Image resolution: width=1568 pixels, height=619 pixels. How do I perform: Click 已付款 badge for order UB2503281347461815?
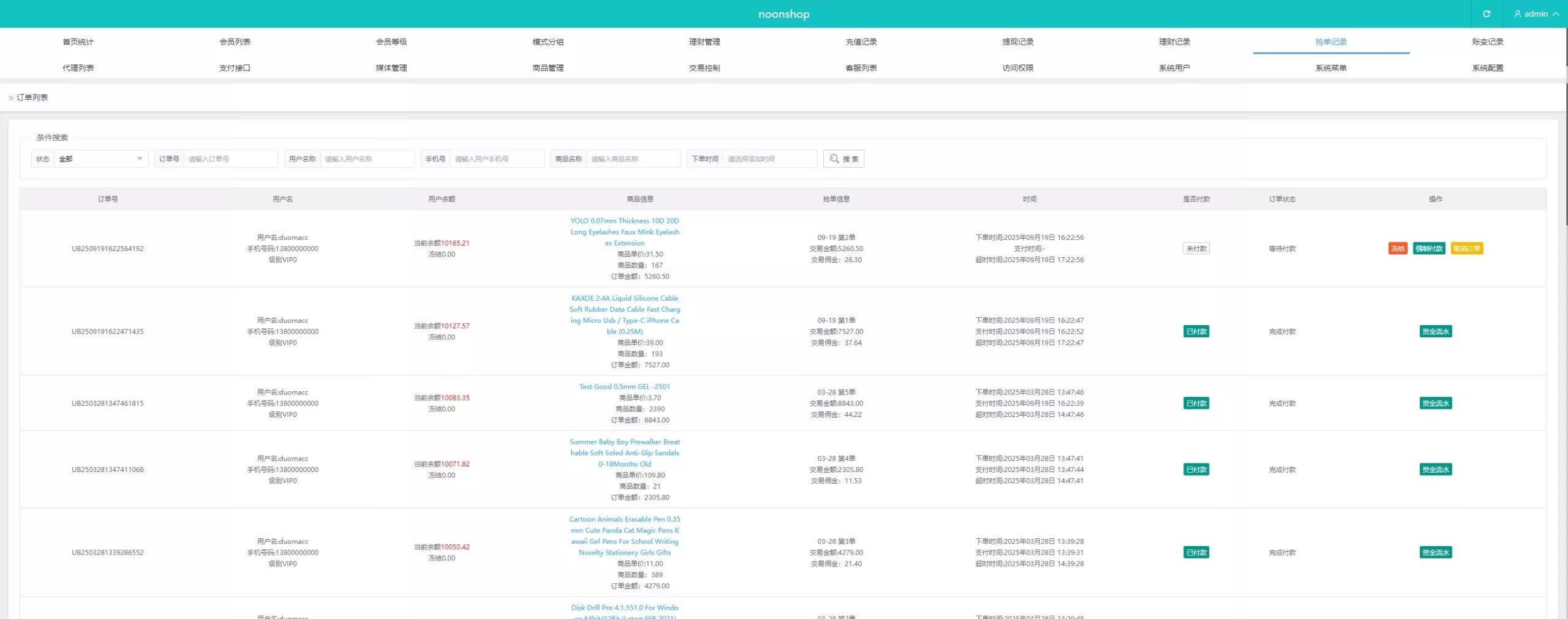tap(1196, 403)
